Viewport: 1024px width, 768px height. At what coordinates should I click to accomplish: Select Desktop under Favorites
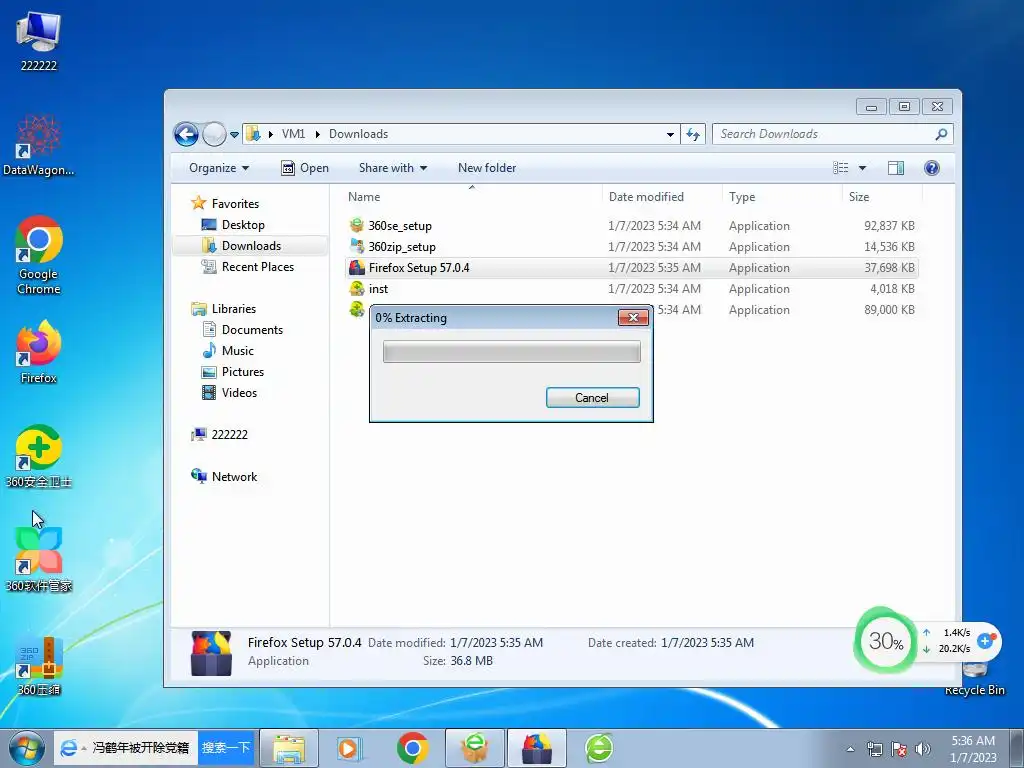[x=233, y=225]
